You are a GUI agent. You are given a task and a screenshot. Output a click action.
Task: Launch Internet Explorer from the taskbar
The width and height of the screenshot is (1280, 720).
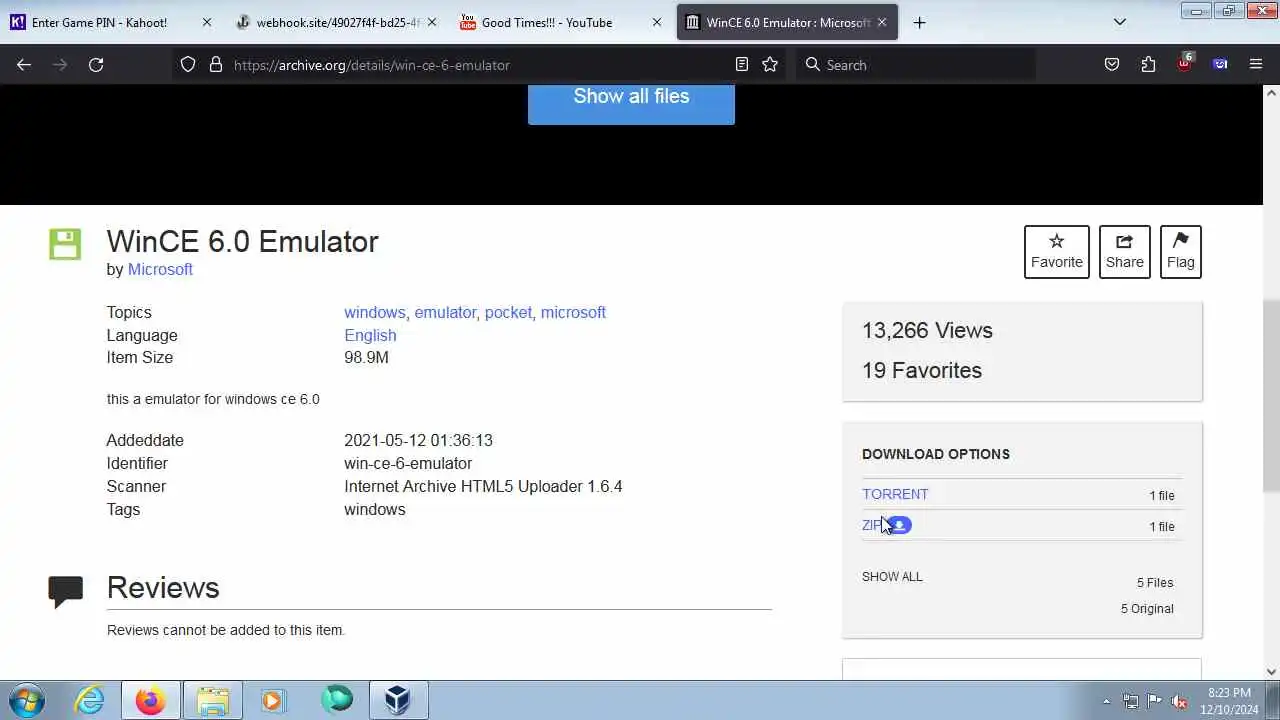90,700
